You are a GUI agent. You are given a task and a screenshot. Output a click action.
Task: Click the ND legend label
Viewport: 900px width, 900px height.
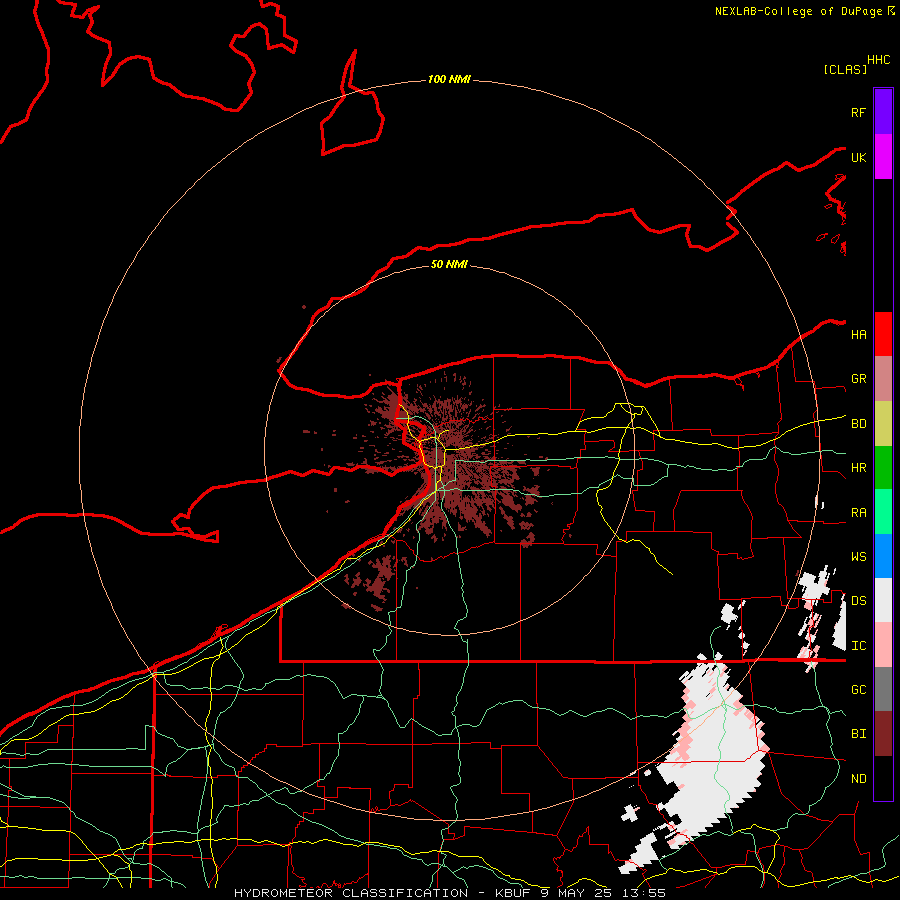[x=858, y=779]
